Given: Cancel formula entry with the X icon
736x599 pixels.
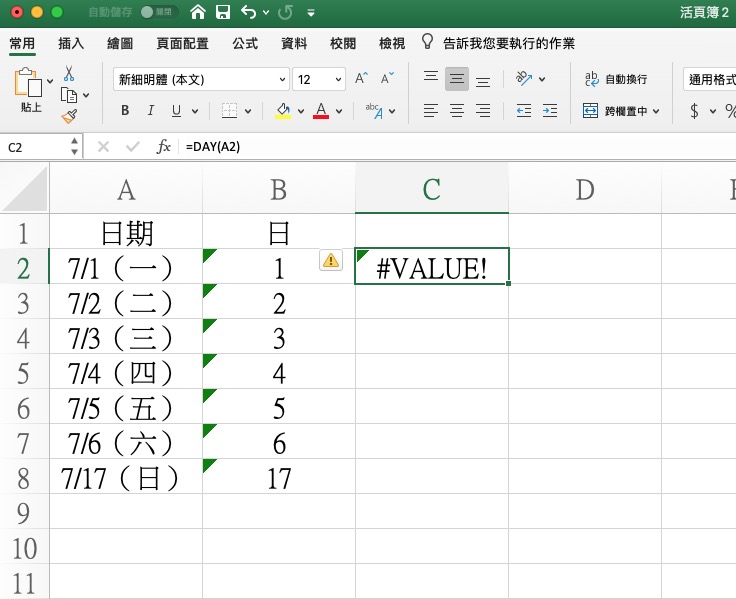Looking at the screenshot, I should pyautogui.click(x=103, y=147).
